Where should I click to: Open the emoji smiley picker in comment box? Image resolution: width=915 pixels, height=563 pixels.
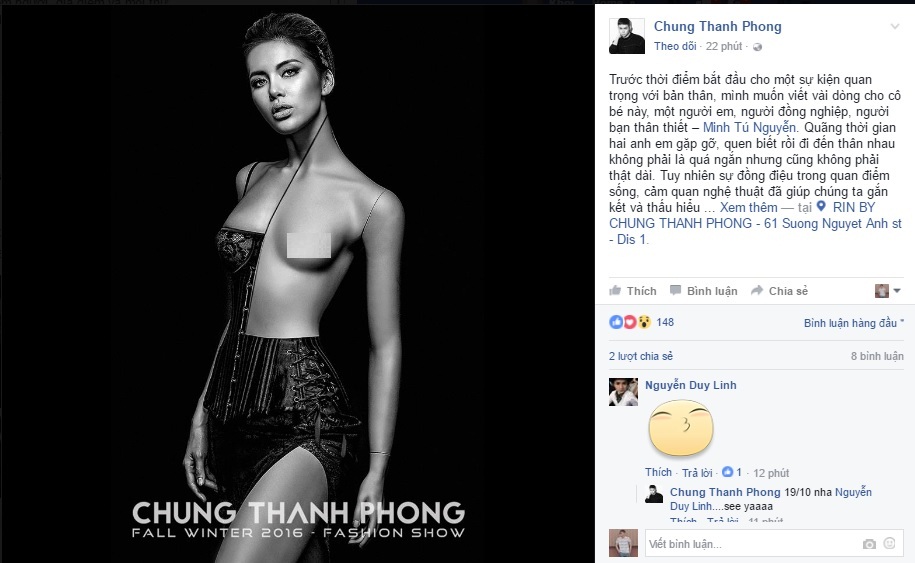(889, 543)
